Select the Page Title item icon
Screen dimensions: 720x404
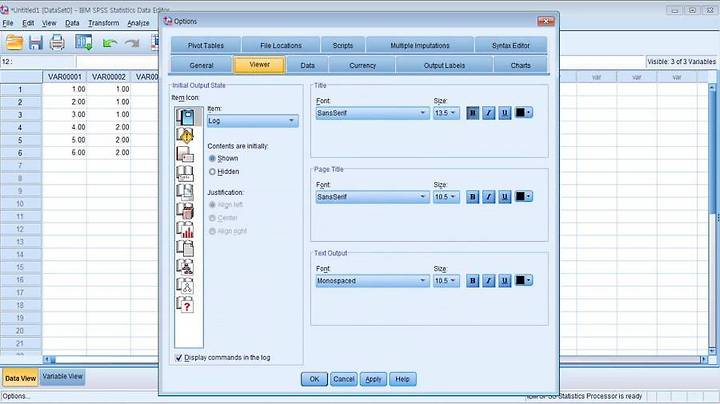click(186, 192)
